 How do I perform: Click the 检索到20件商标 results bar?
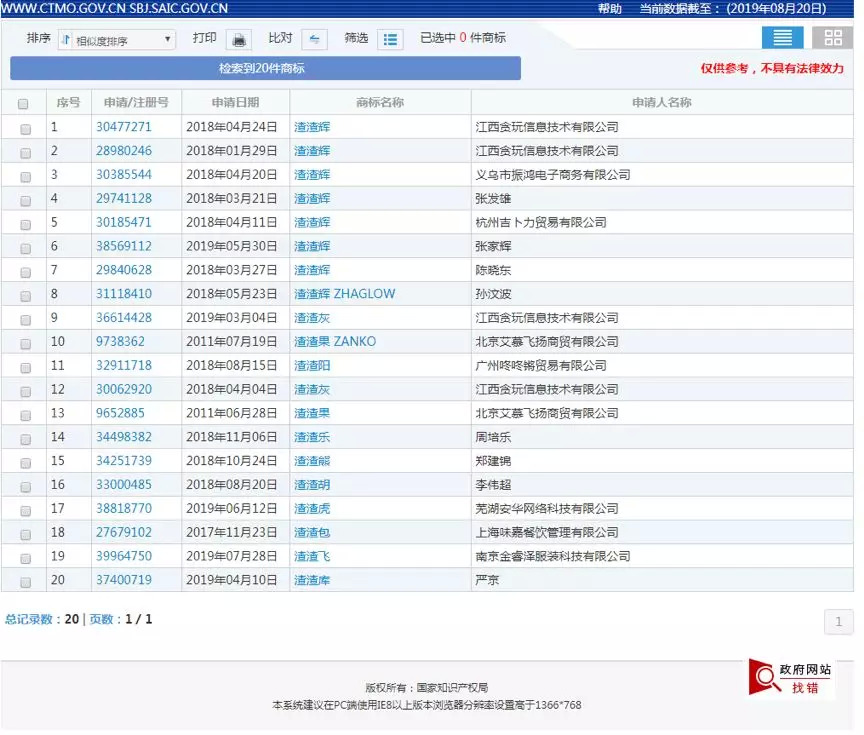265,69
